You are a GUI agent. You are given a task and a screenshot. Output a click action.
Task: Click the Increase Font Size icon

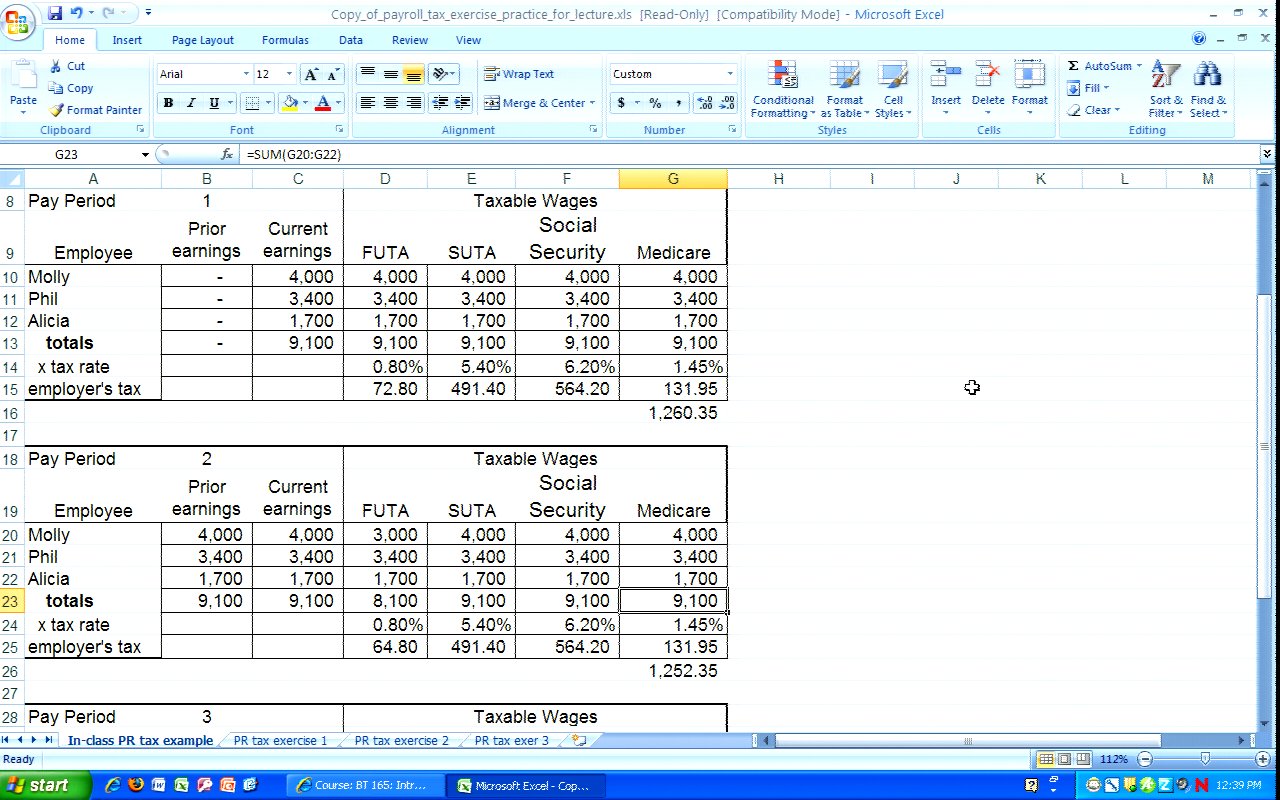[311, 75]
